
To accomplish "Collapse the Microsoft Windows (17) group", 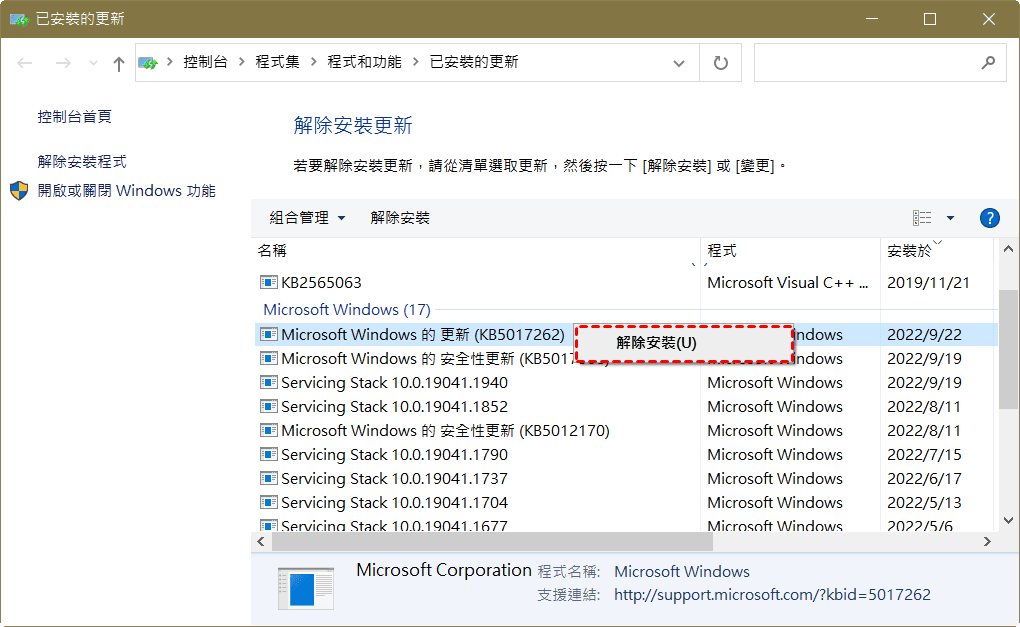I will [347, 310].
